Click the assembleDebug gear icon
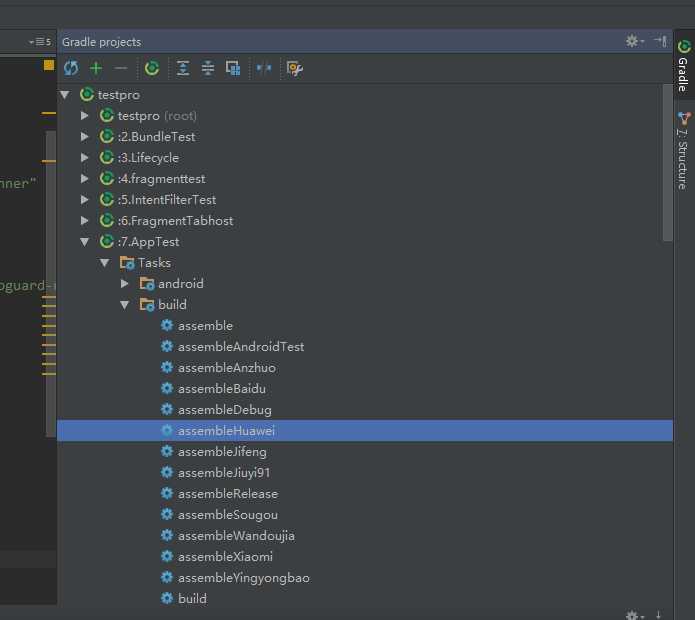Screen dimensions: 695x620 [x=167, y=409]
